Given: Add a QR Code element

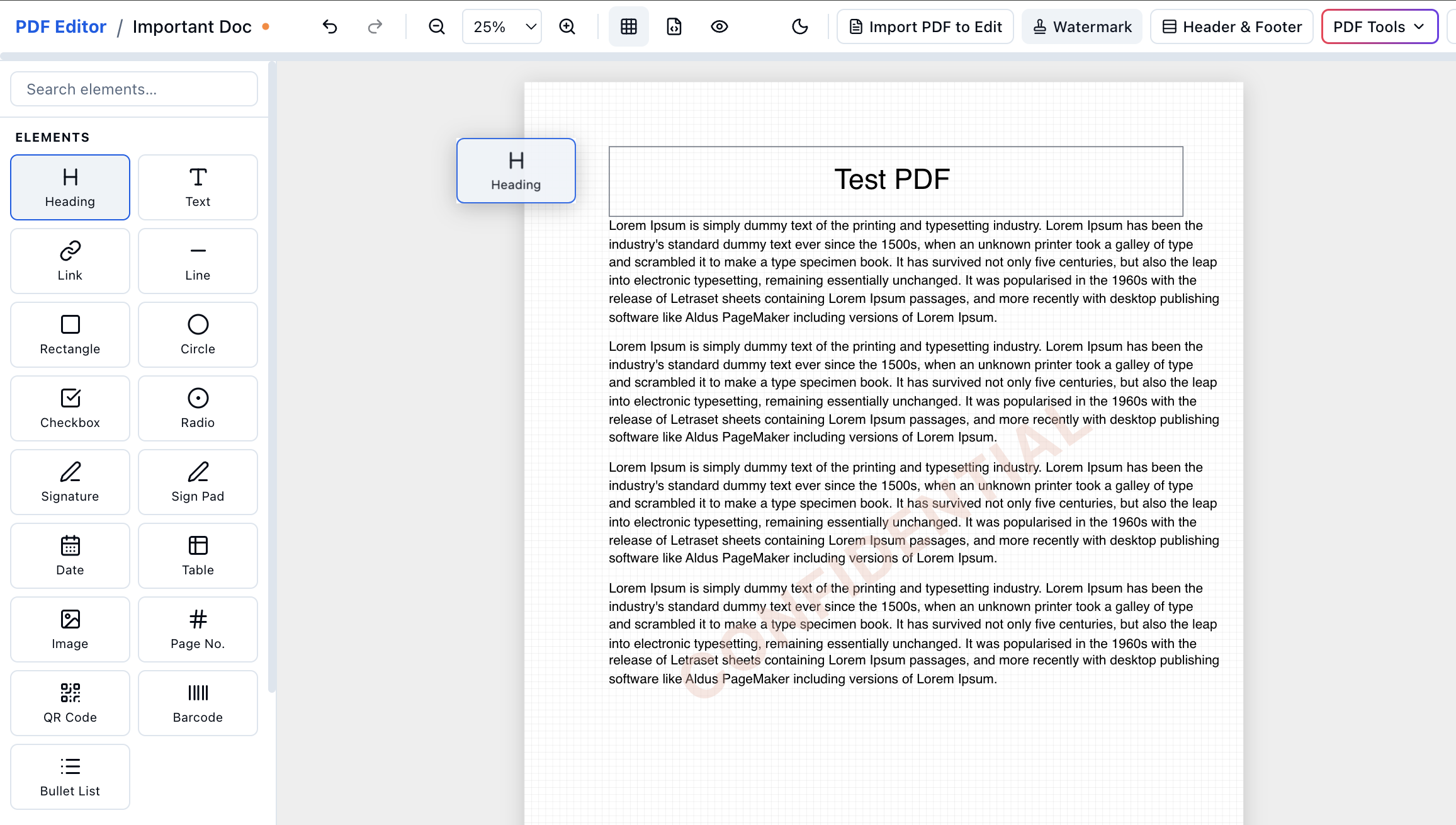Looking at the screenshot, I should [x=70, y=703].
